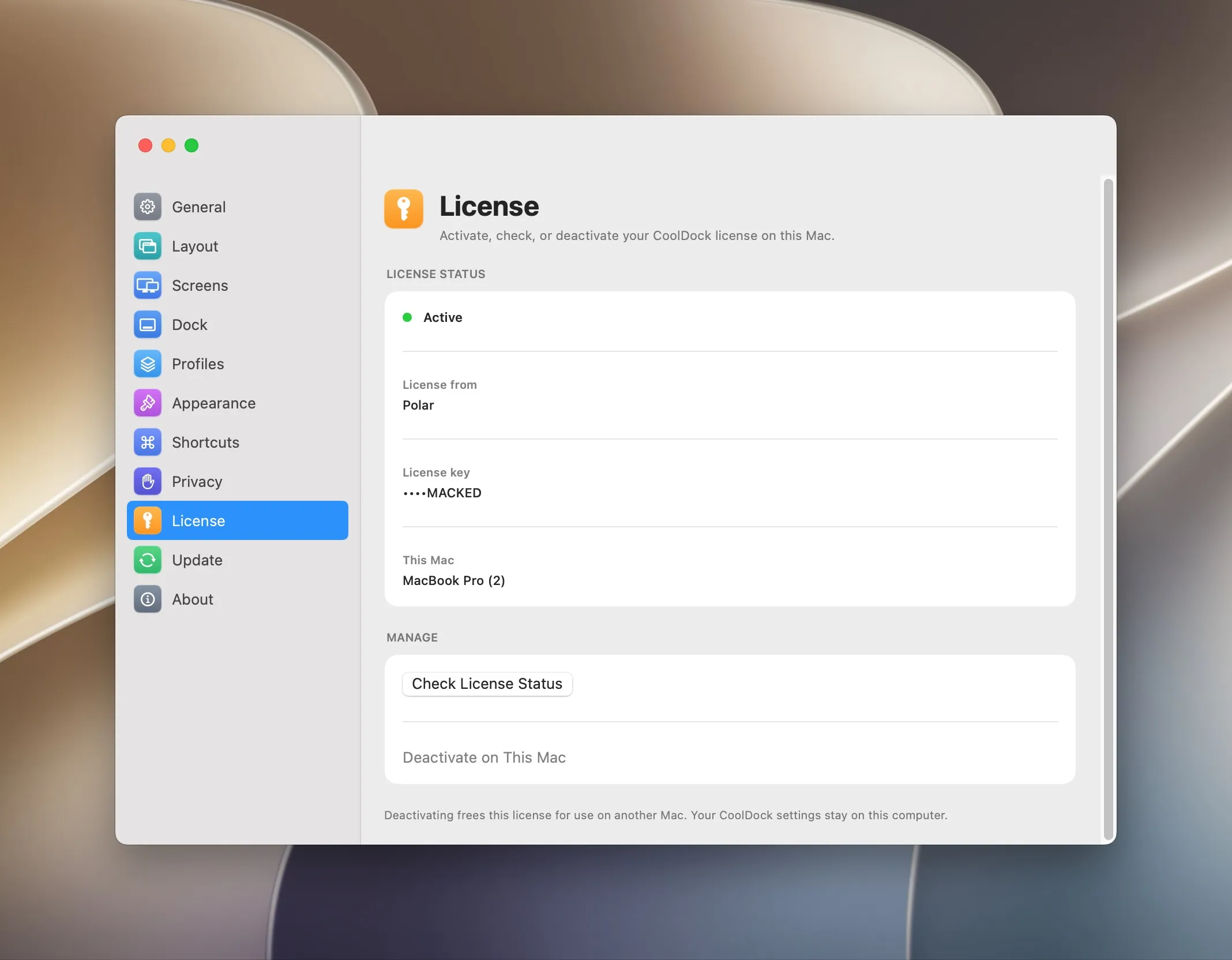Viewport: 1232px width, 960px height.
Task: Click the green Active status dot
Action: point(407,317)
